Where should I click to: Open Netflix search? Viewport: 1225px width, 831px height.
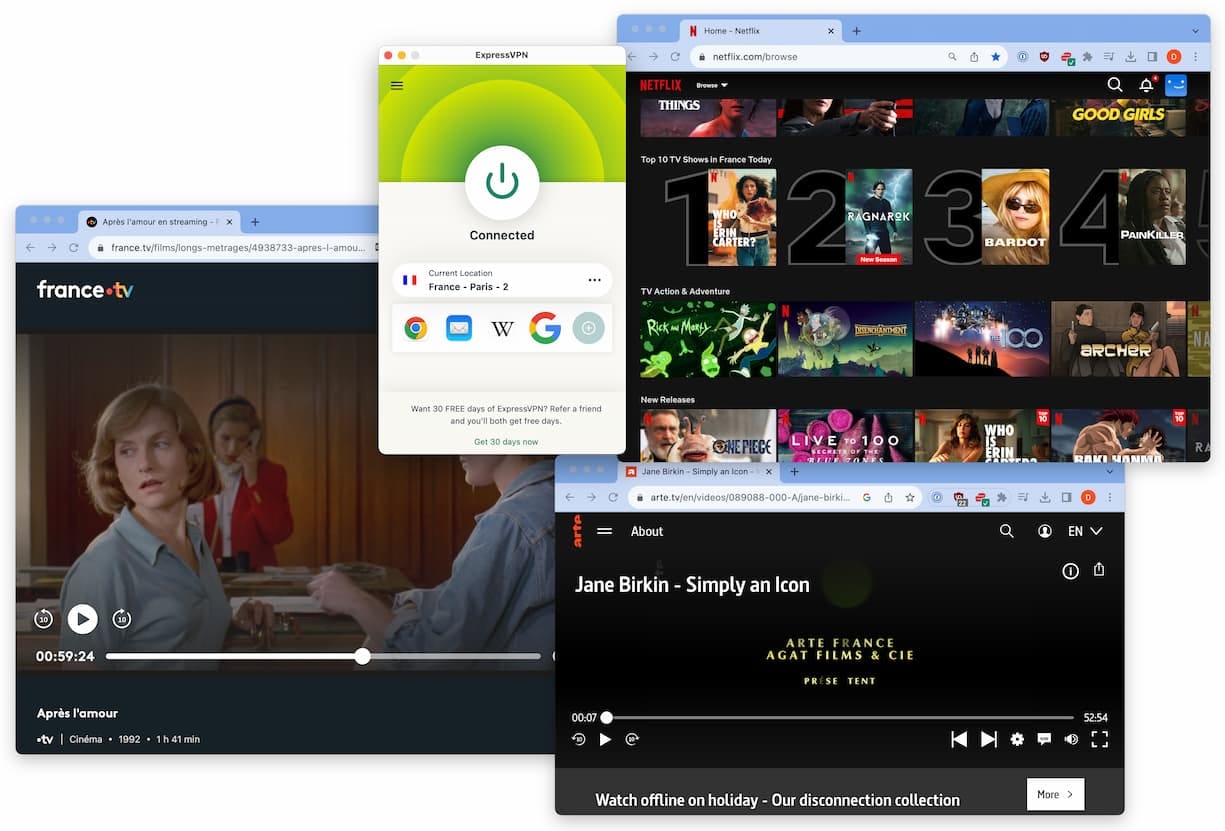(x=1115, y=85)
